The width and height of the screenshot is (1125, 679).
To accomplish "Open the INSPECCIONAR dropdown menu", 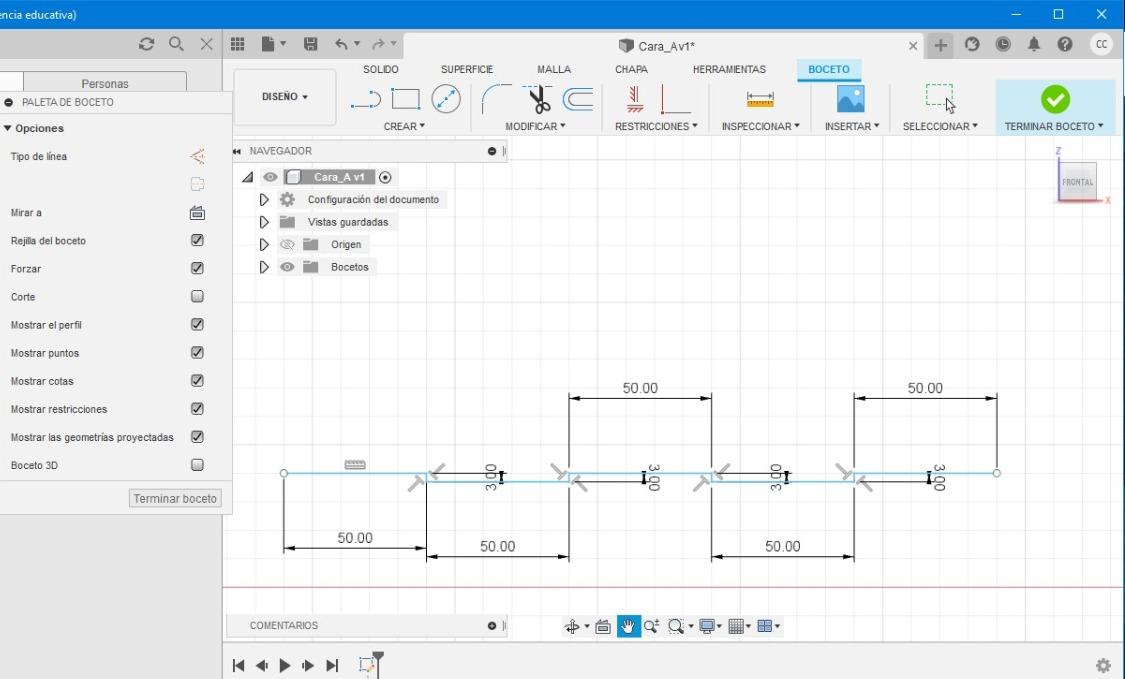I will pyautogui.click(x=761, y=126).
